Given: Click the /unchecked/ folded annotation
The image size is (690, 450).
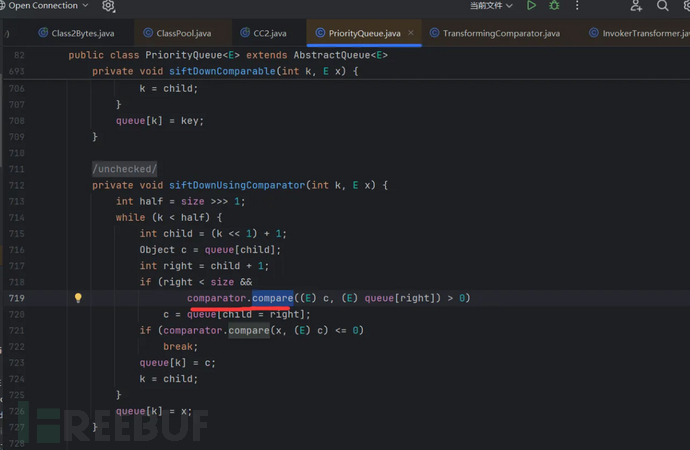Looking at the screenshot, I should click(125, 169).
